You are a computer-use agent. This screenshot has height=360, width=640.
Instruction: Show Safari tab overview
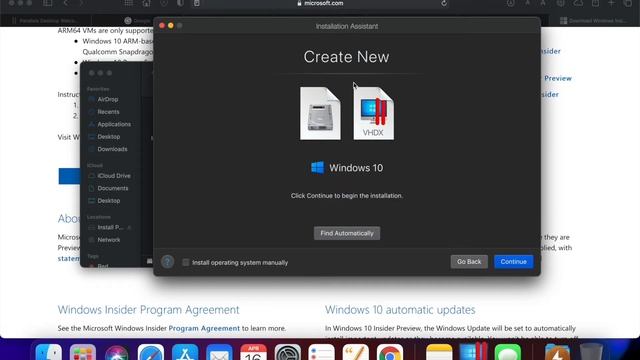coord(628,3)
